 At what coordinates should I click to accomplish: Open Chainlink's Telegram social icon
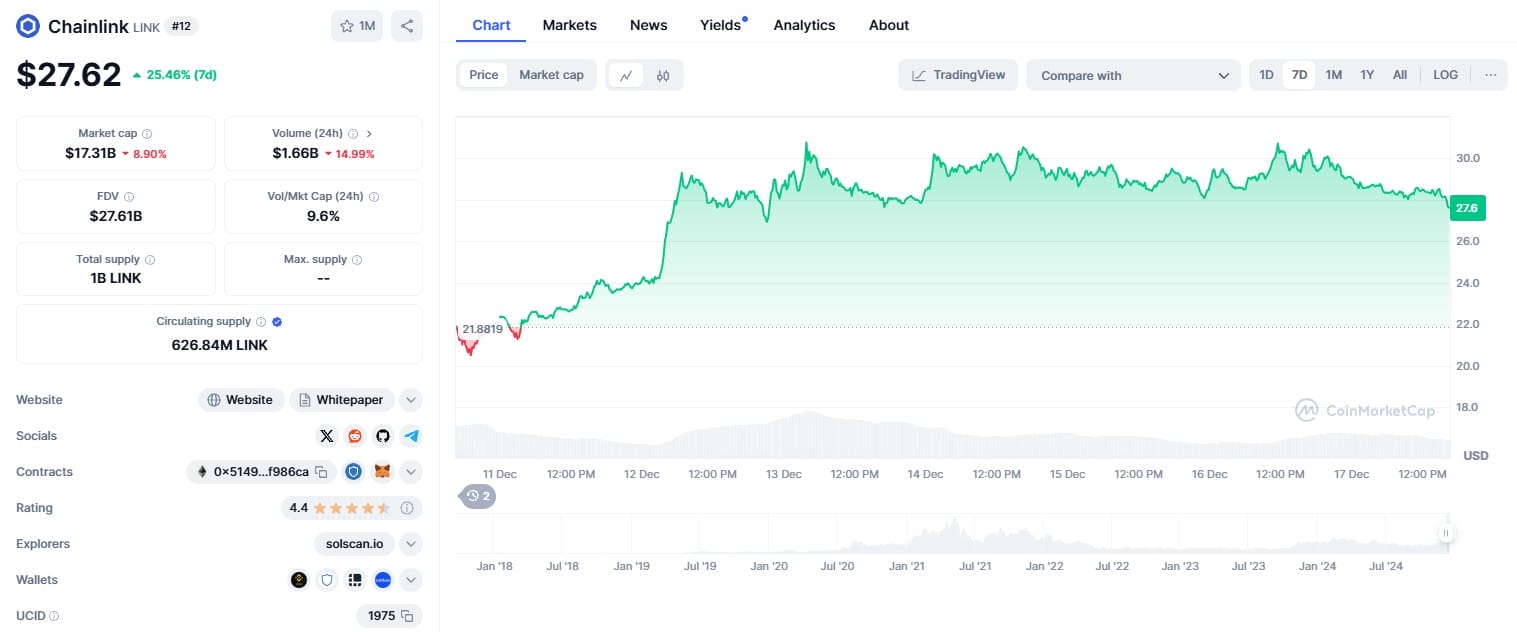(411, 436)
